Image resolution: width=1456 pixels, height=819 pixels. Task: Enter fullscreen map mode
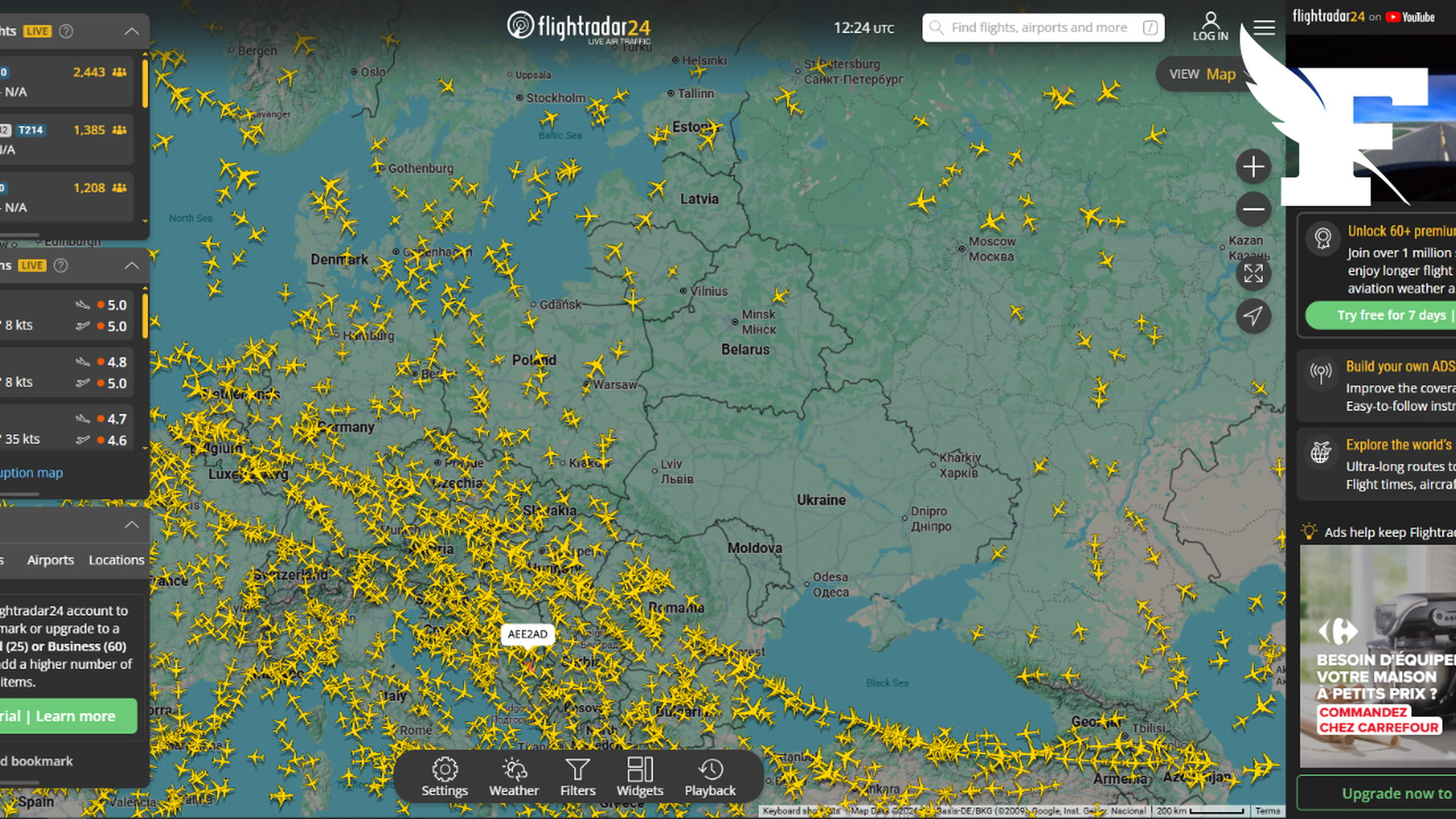click(1254, 273)
